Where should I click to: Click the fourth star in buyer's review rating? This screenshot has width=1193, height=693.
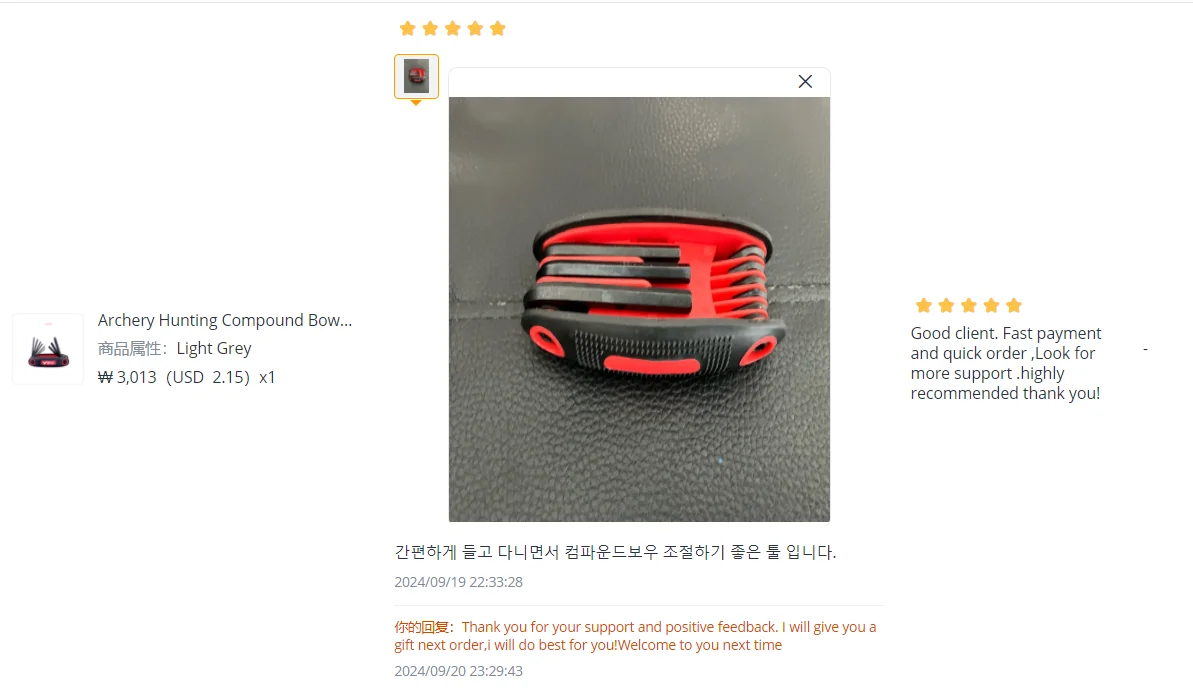tap(476, 29)
